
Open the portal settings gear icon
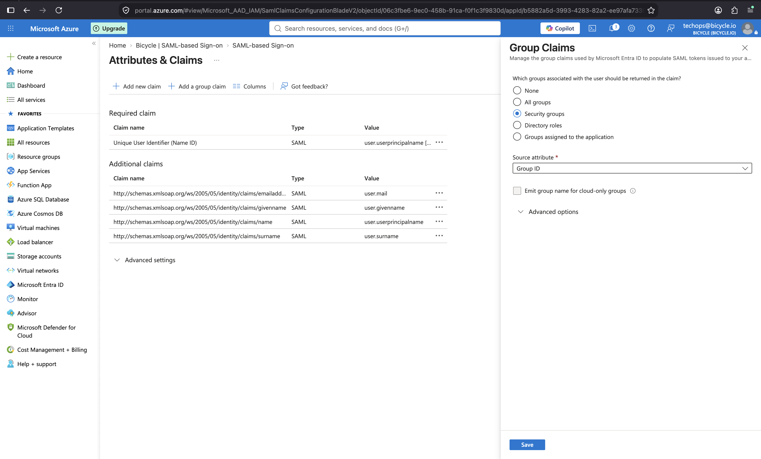point(631,29)
